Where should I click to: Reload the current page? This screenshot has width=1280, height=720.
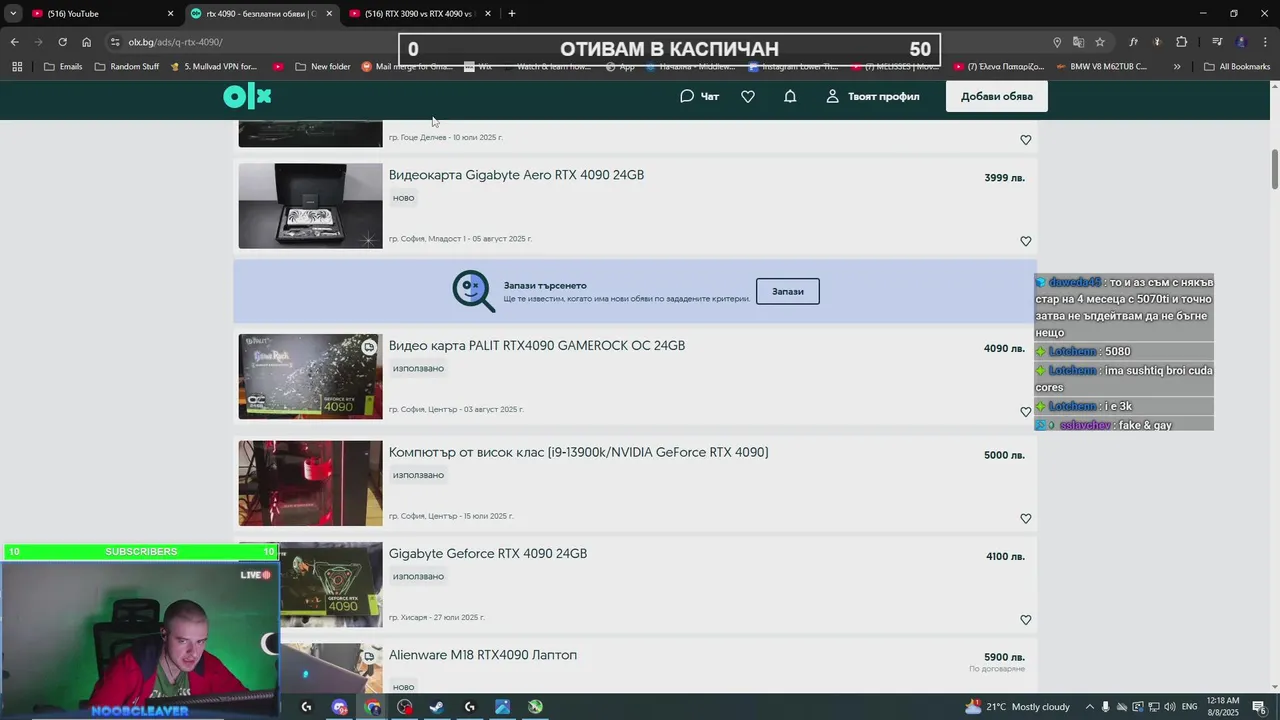62,42
